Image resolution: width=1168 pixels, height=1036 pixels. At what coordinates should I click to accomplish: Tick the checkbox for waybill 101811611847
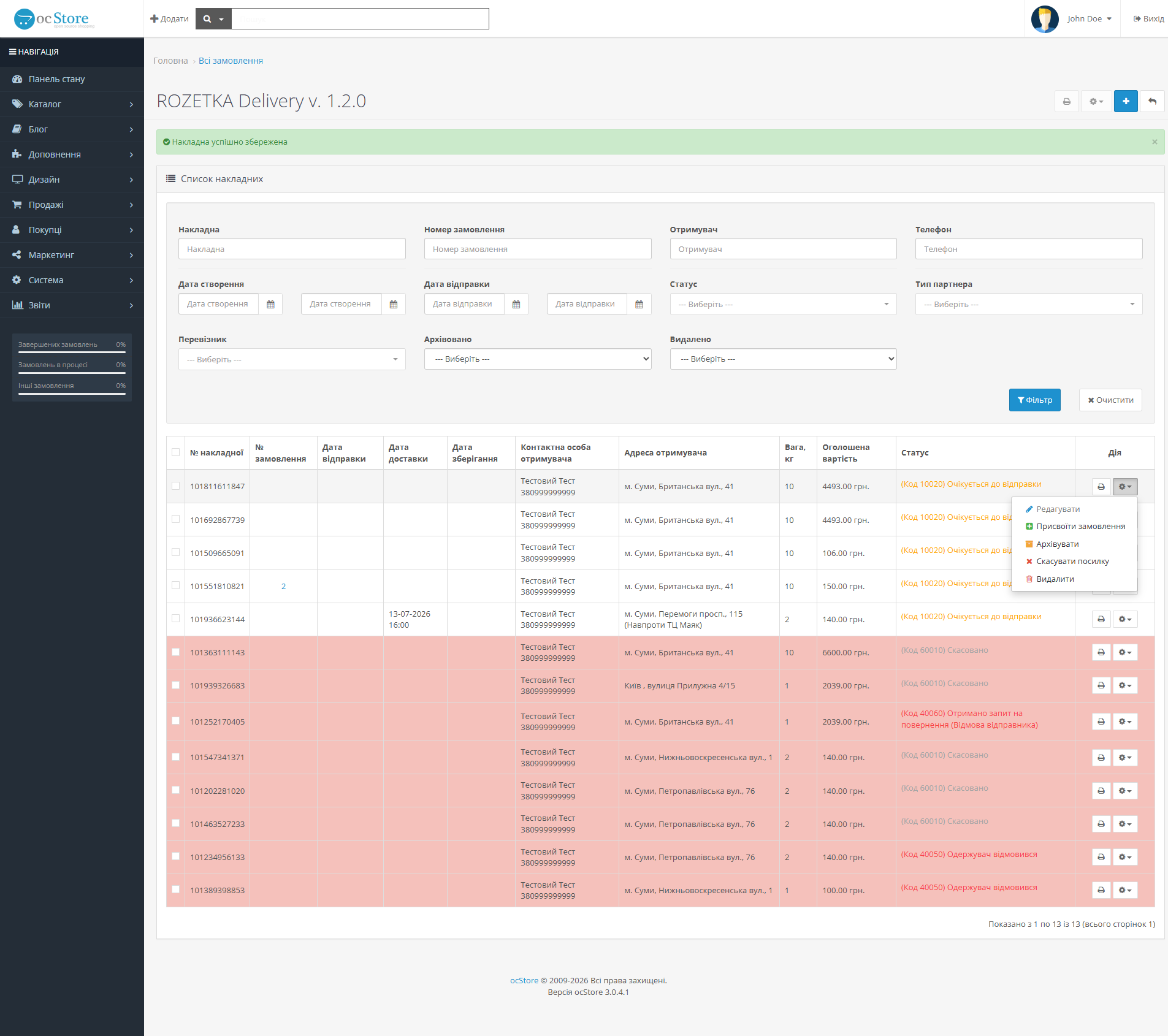[x=176, y=486]
